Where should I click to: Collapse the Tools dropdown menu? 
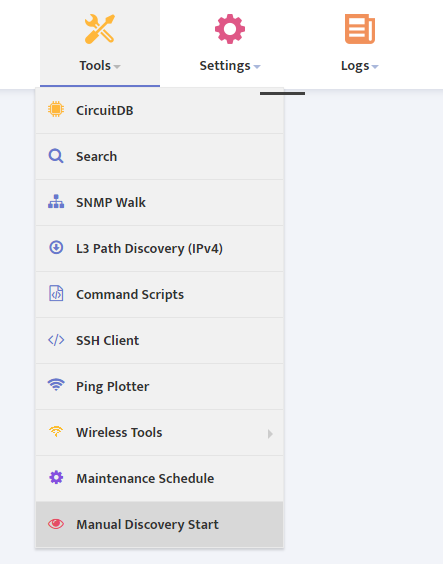(x=100, y=43)
